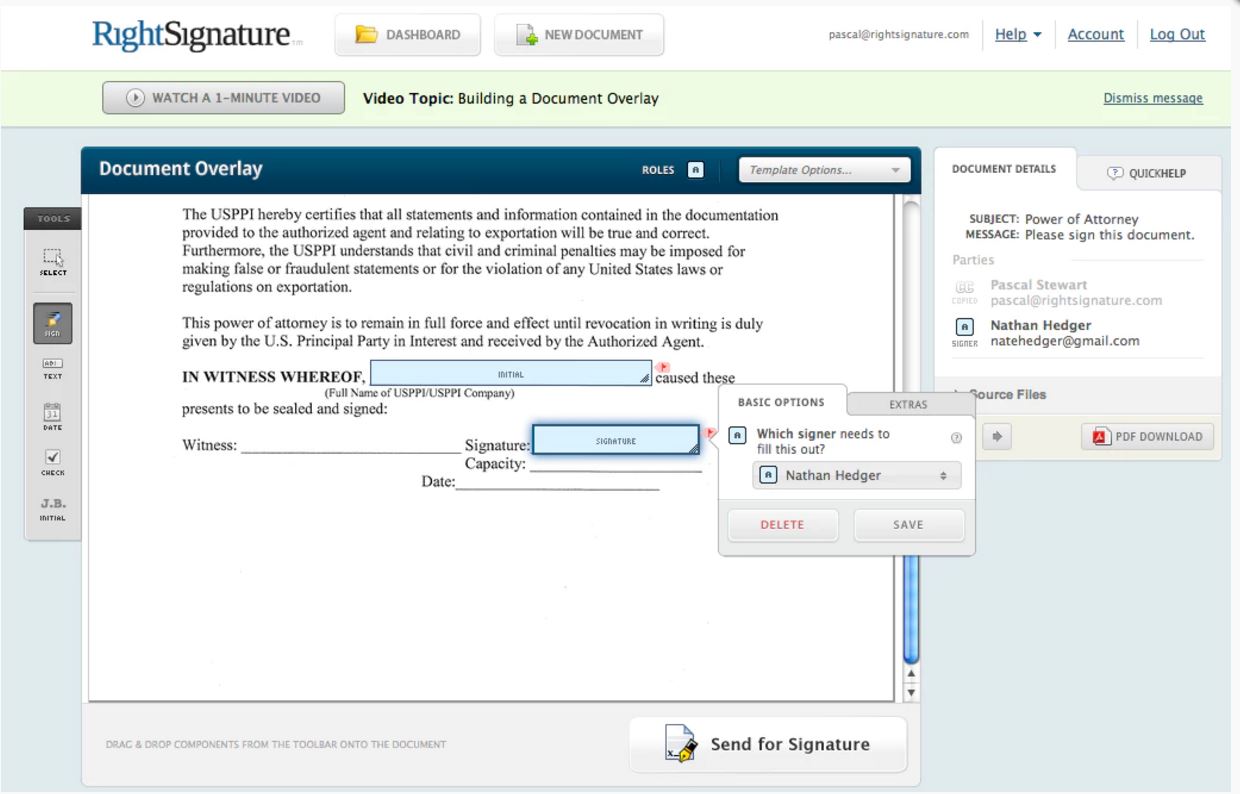This screenshot has width=1240, height=794.
Task: Click the Power of Attorney subject text
Action: click(1081, 219)
